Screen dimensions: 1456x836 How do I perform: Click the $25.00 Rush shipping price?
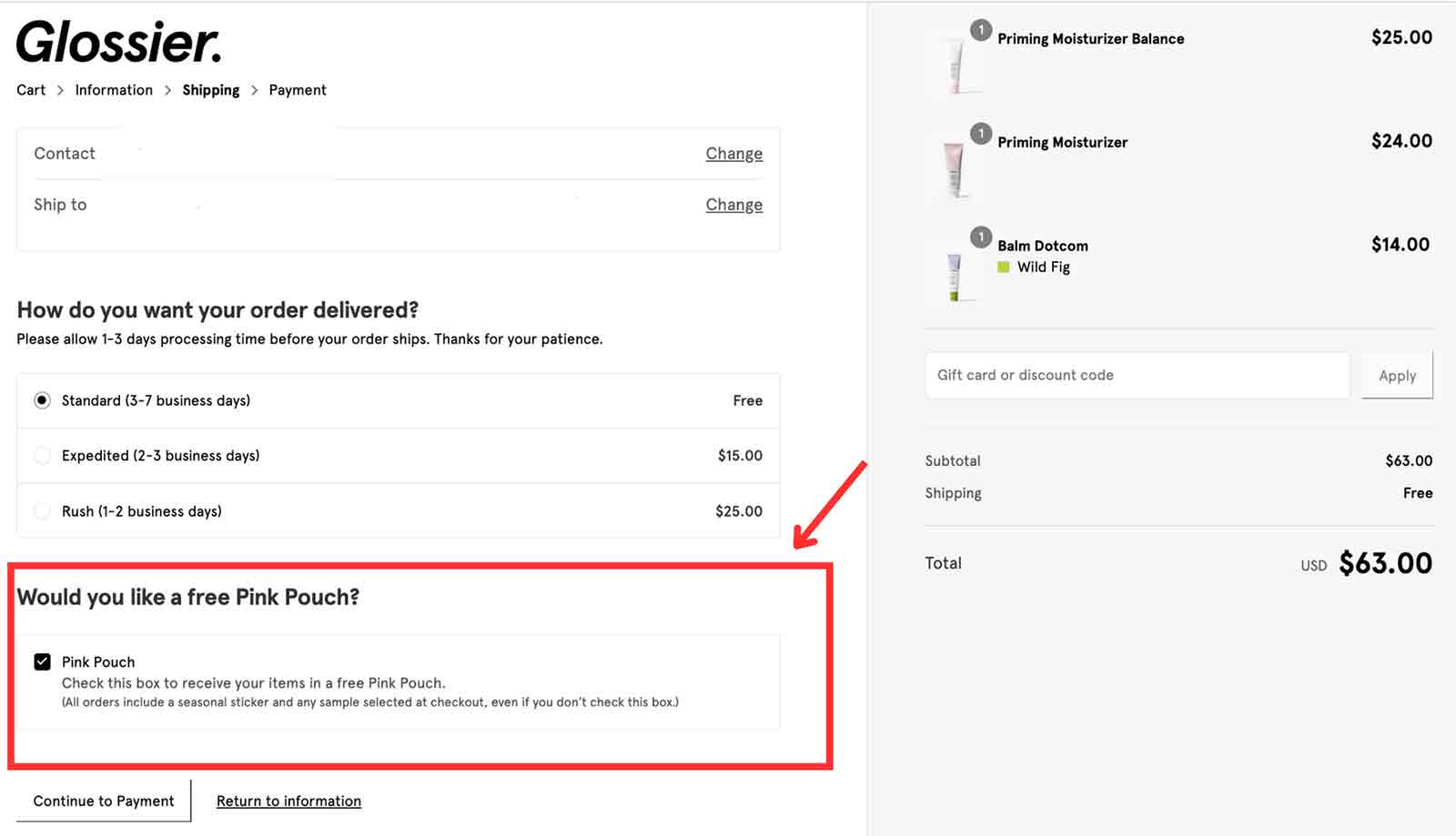(x=739, y=511)
